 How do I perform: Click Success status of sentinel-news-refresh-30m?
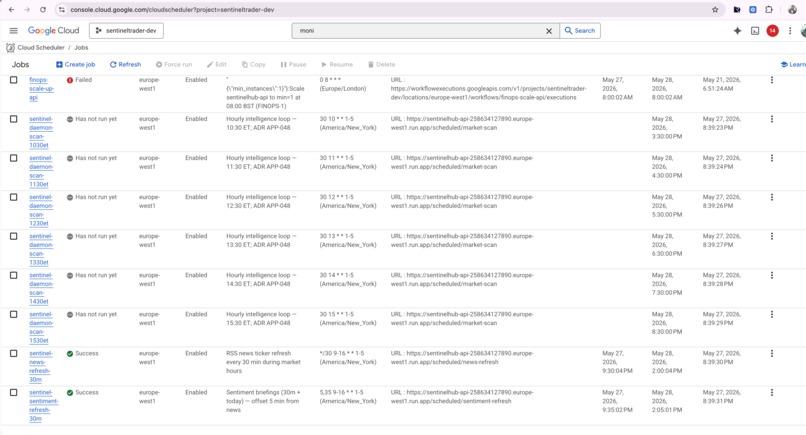pyautogui.click(x=82, y=353)
